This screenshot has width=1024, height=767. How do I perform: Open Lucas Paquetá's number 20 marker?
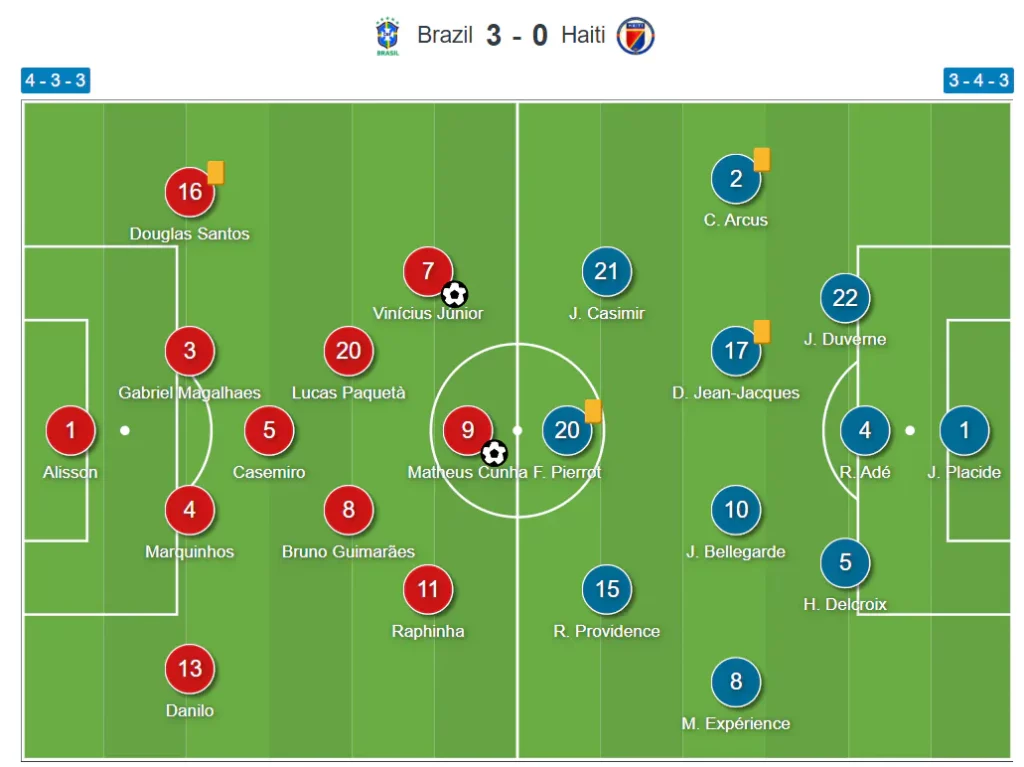(349, 351)
